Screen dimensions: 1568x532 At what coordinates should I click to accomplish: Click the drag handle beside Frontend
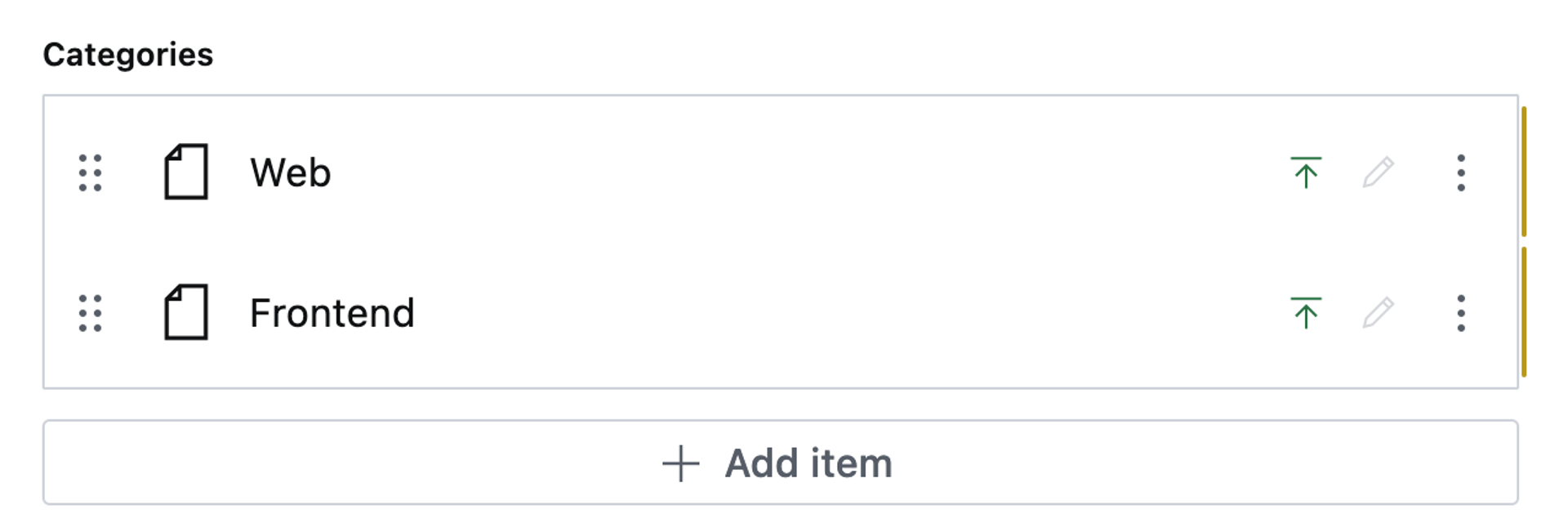click(90, 311)
